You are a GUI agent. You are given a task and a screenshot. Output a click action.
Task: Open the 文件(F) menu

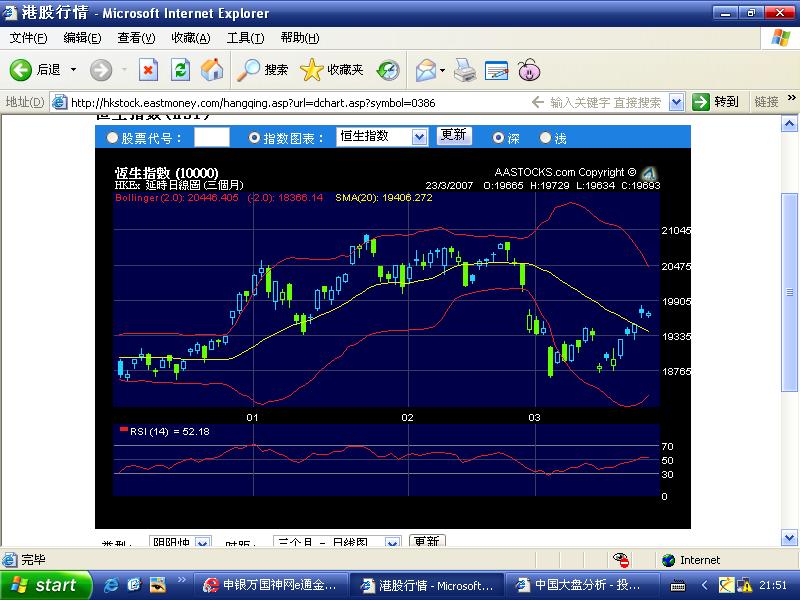click(29, 38)
